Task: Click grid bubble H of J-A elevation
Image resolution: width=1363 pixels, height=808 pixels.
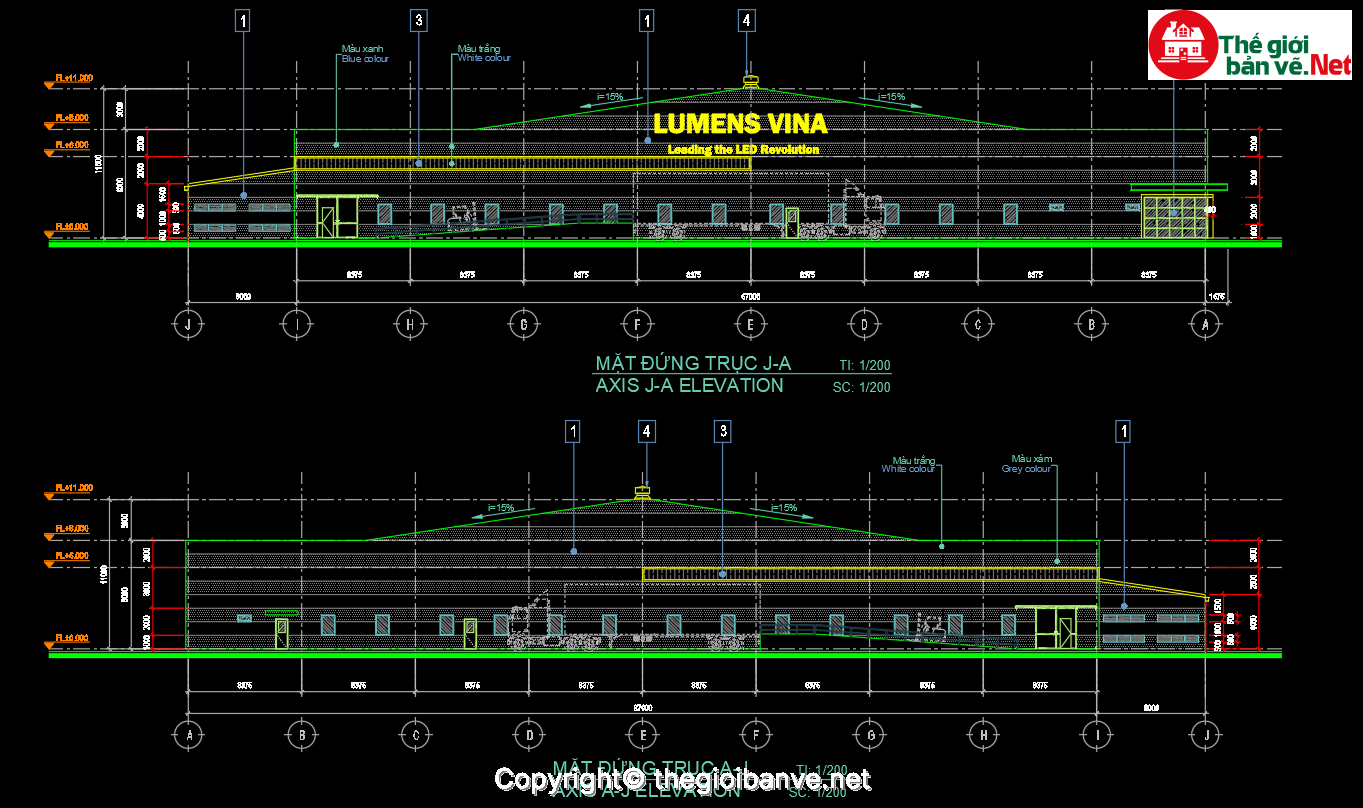Action: [x=410, y=324]
